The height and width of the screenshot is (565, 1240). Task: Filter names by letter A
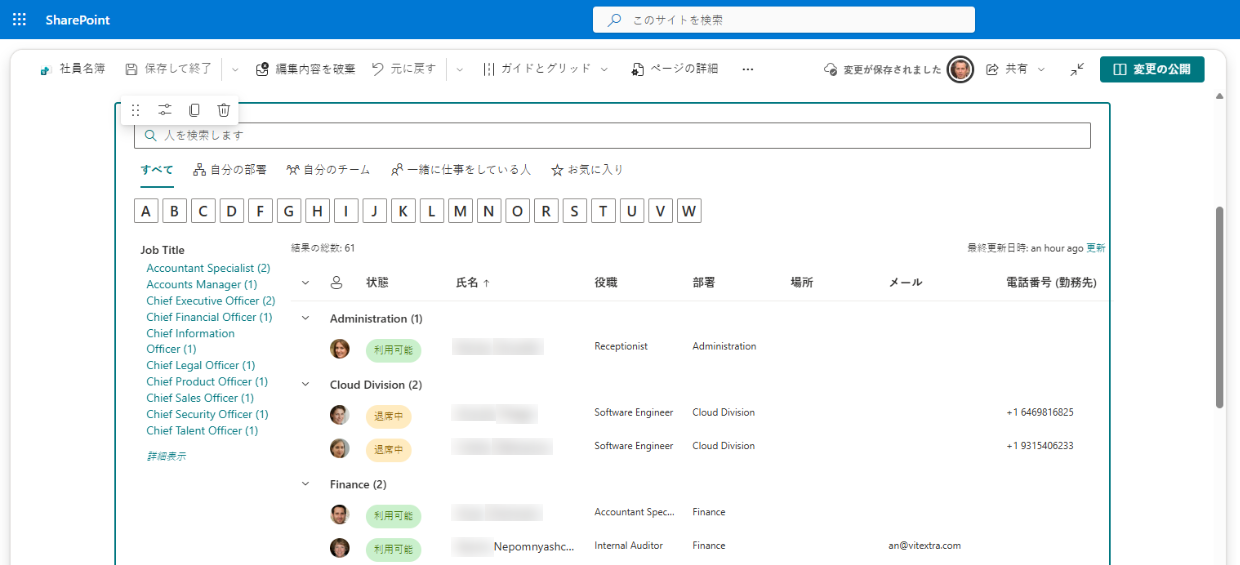point(146,211)
